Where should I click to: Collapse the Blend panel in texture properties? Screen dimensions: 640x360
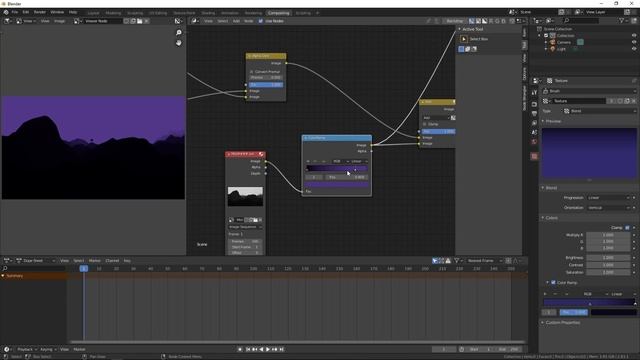(x=543, y=188)
